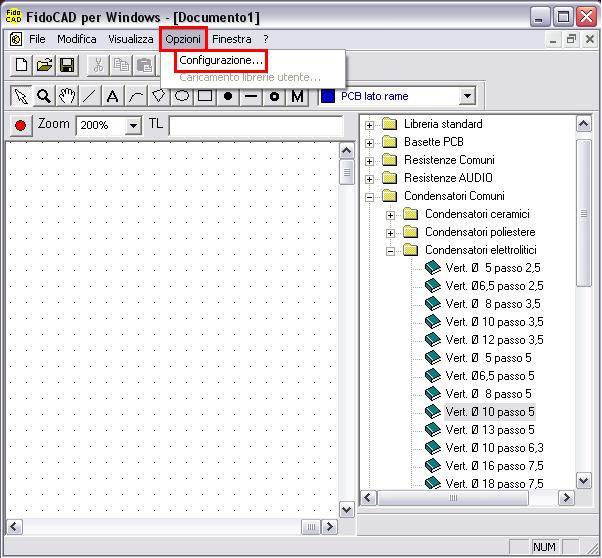
Task: Open the File menu
Action: point(37,39)
